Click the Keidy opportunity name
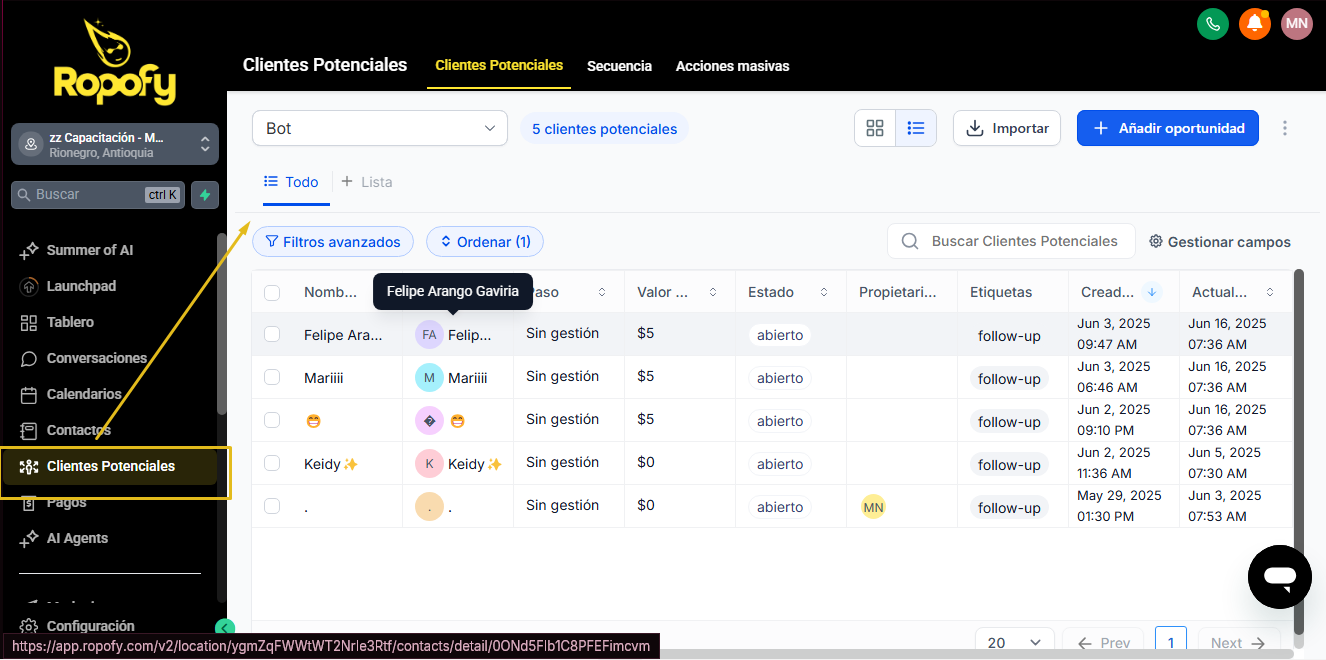This screenshot has height=660, width=1326. point(331,464)
